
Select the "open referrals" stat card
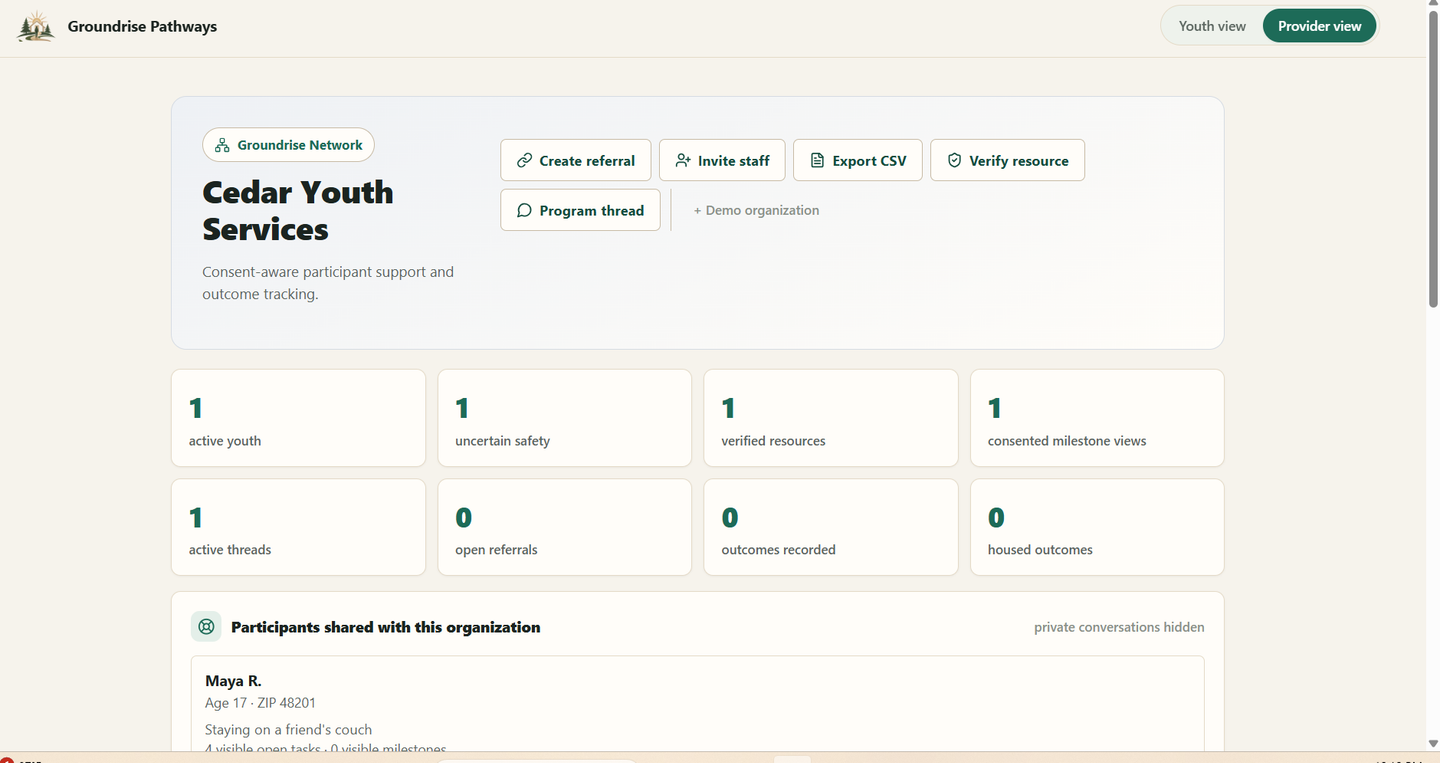[564, 527]
